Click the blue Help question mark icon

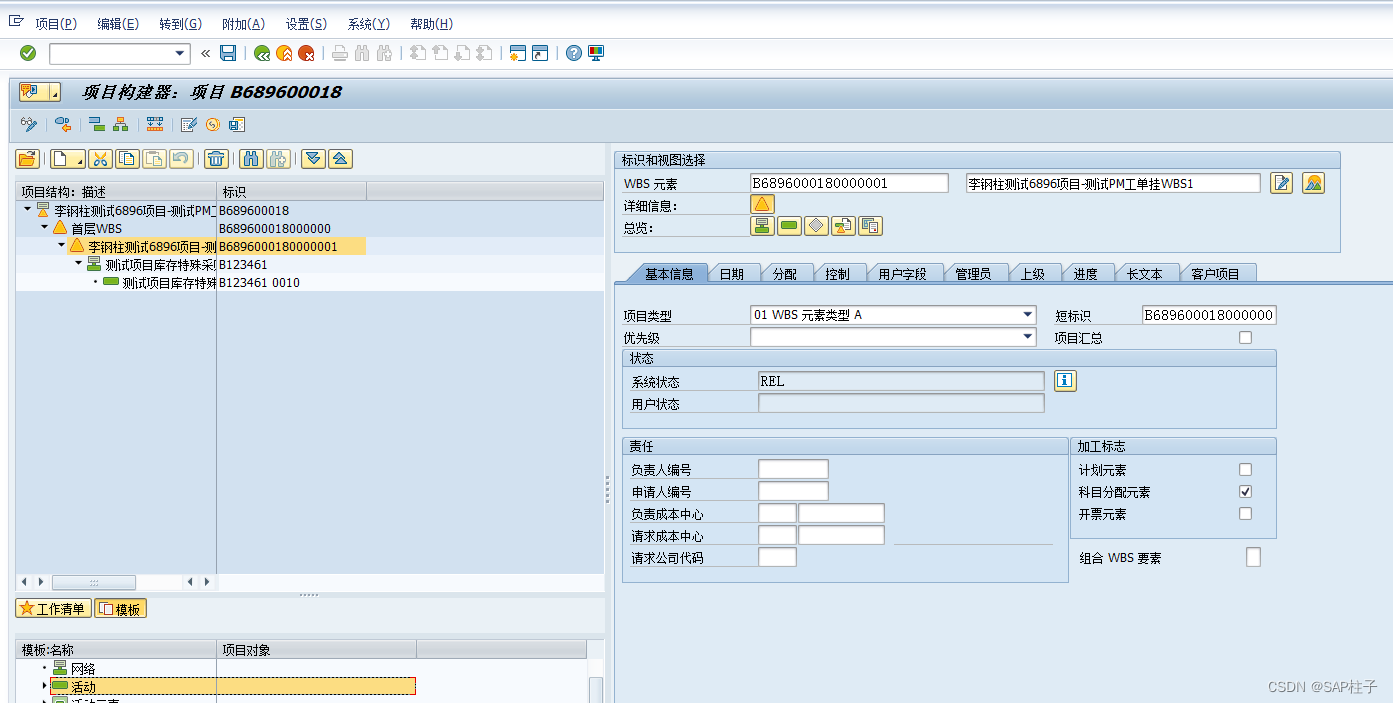click(573, 53)
